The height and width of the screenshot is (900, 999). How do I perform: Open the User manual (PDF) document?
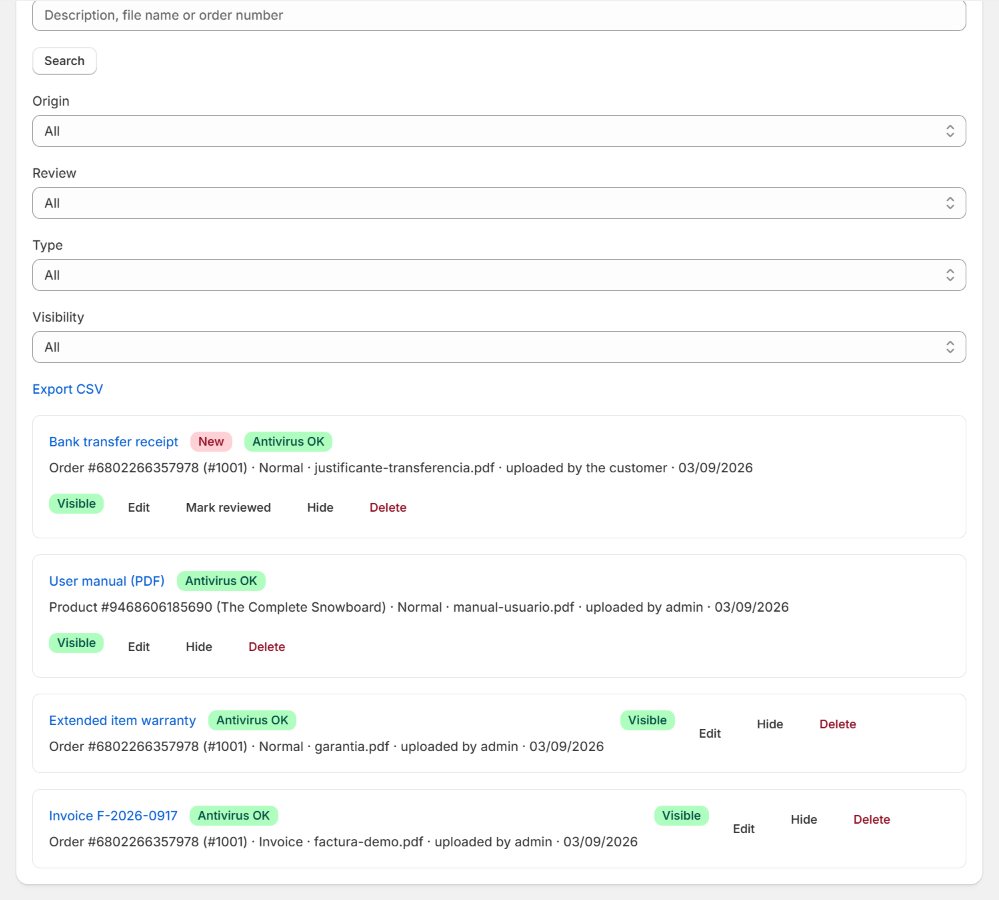point(106,582)
